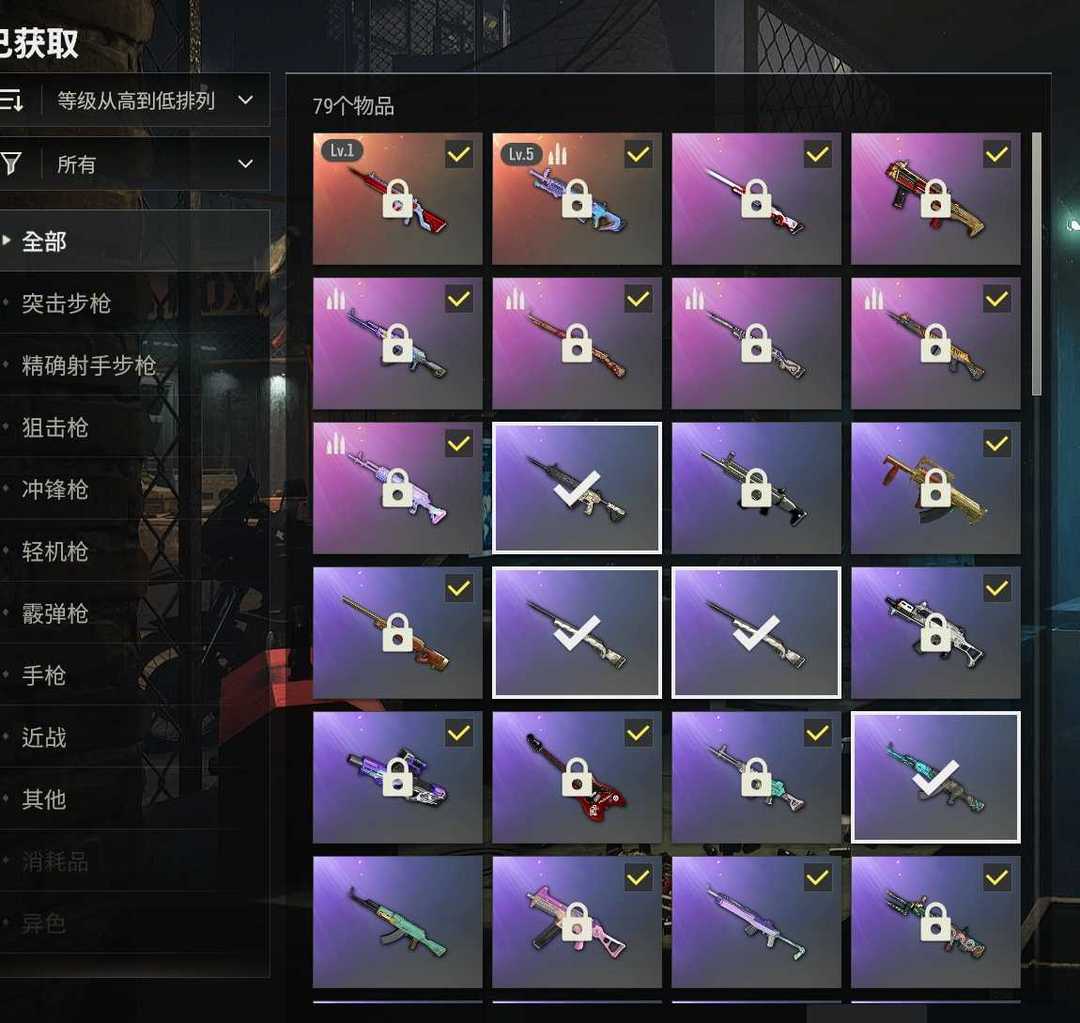Viewport: 1080px width, 1023px height.
Task: Toggle the checkbox on the red guitar tile
Action: [638, 733]
